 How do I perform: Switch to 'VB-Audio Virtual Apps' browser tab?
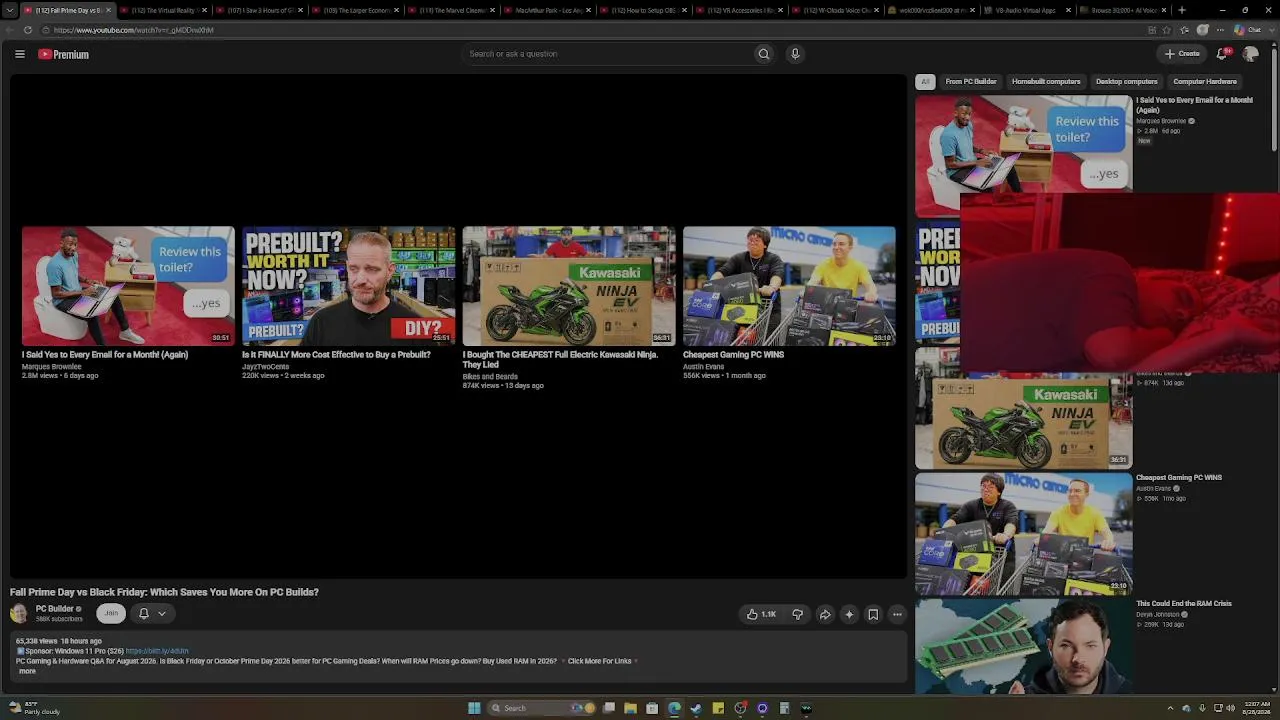pyautogui.click(x=1025, y=10)
